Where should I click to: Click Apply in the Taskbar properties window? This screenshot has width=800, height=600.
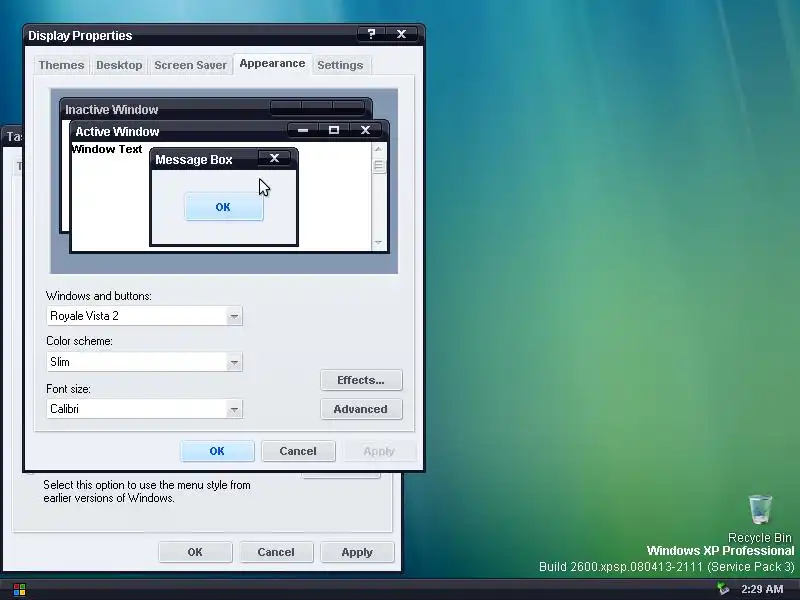pyautogui.click(x=357, y=552)
